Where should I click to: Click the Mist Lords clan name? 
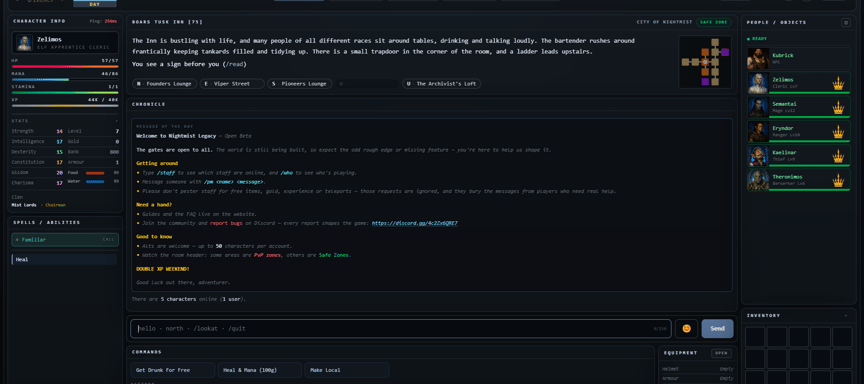tap(24, 205)
